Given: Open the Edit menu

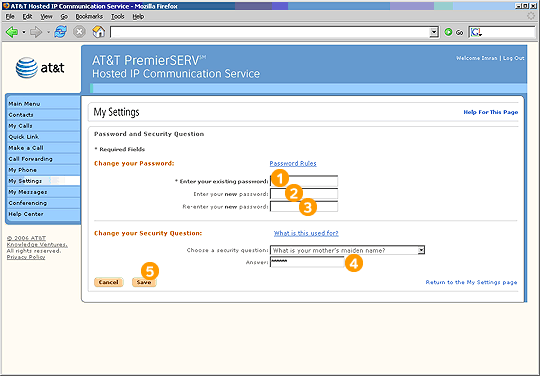Looking at the screenshot, I should pyautogui.click(x=27, y=17).
